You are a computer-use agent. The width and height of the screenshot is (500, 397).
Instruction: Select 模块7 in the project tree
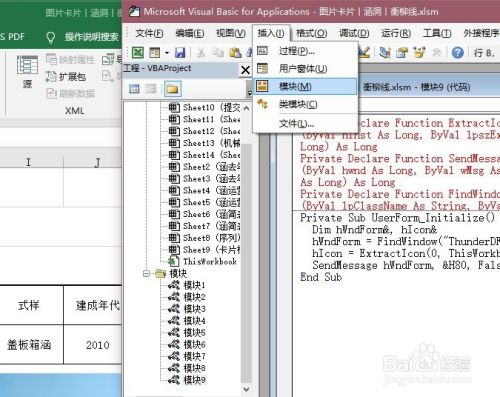coord(187,356)
